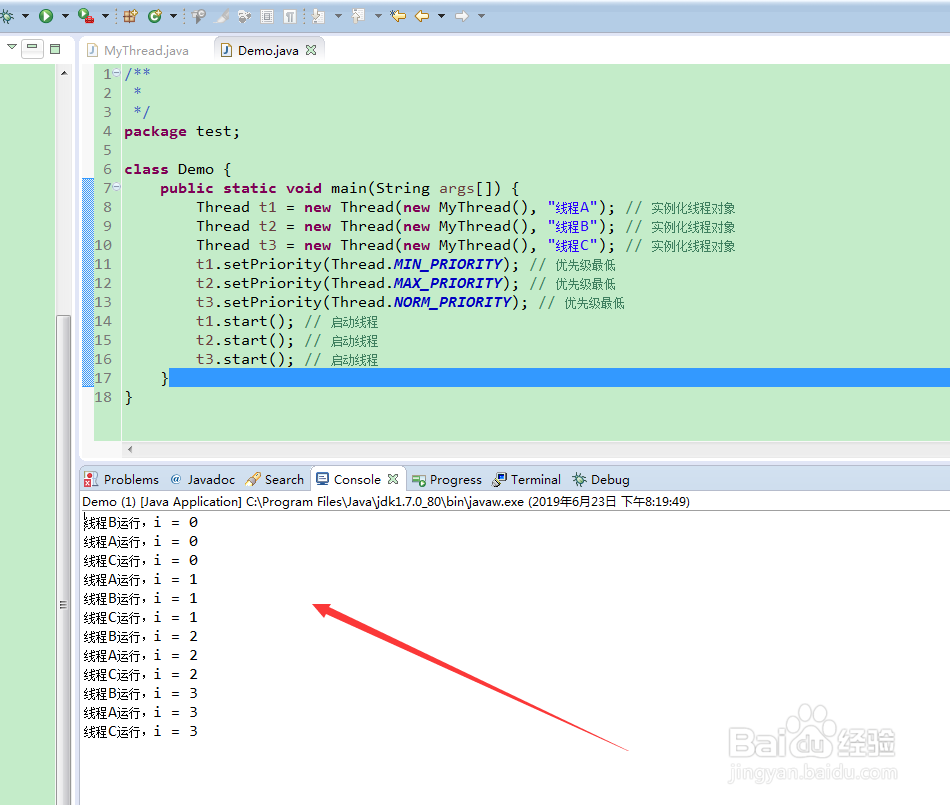Close the Console view tab

[393, 479]
